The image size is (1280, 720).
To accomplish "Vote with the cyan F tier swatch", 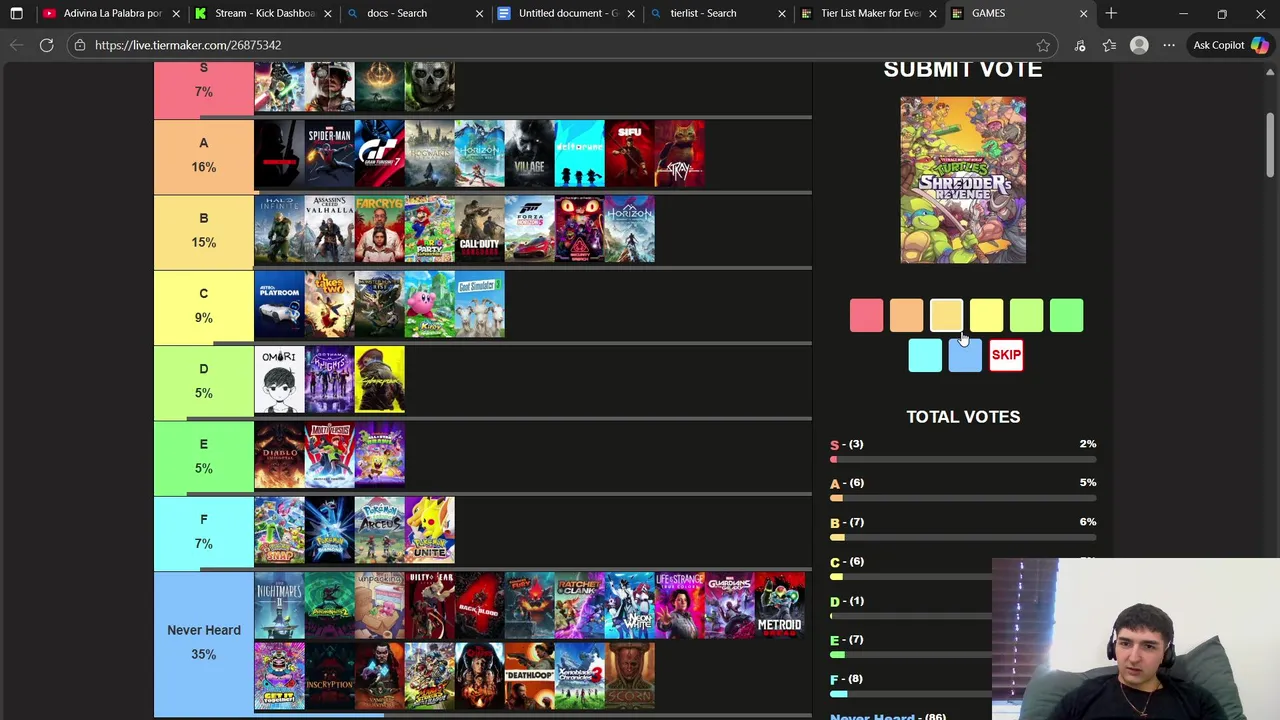I will pyautogui.click(x=925, y=355).
